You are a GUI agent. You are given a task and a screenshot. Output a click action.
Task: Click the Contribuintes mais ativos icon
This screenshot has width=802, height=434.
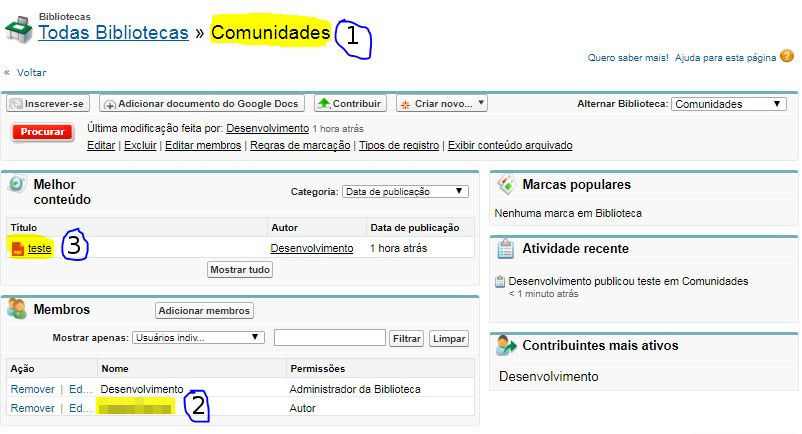coord(506,346)
